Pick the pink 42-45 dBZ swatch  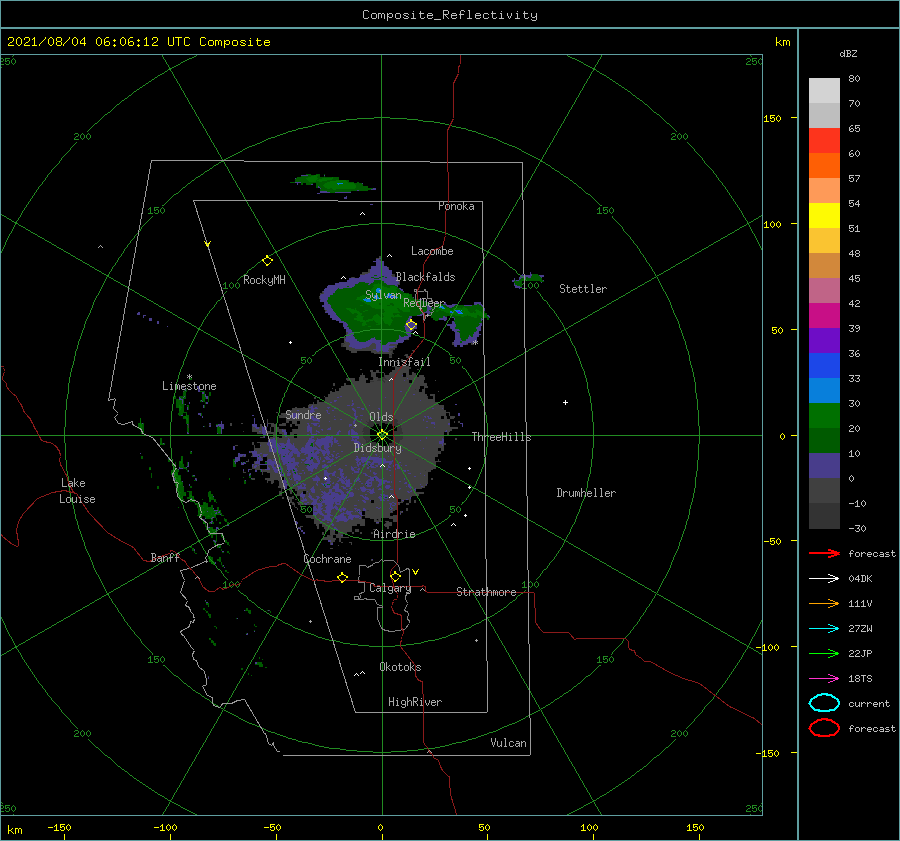tap(824, 290)
